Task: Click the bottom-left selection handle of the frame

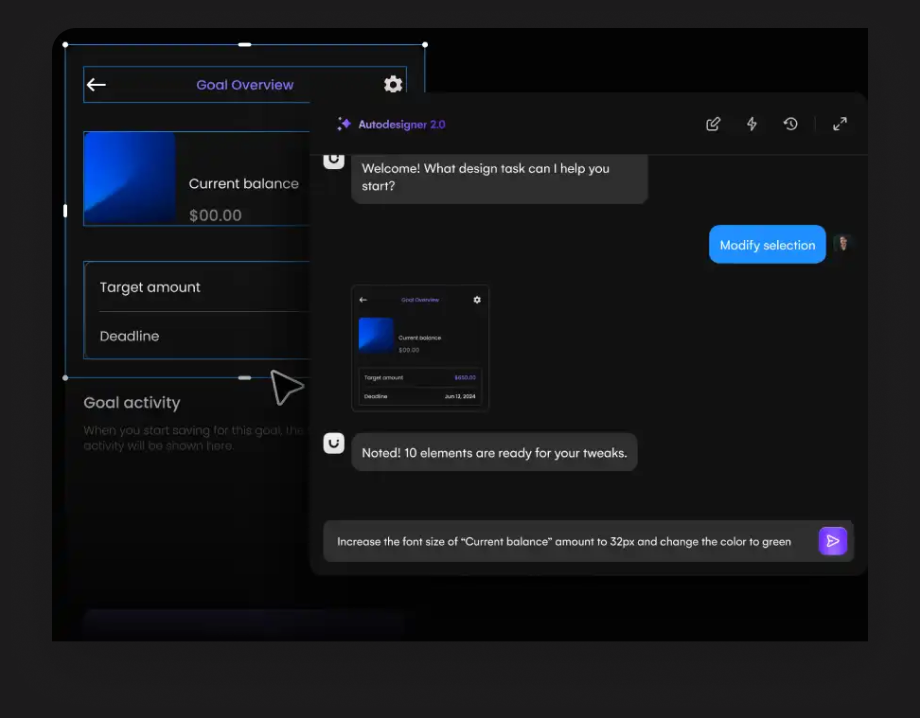Action: [x=65, y=378]
